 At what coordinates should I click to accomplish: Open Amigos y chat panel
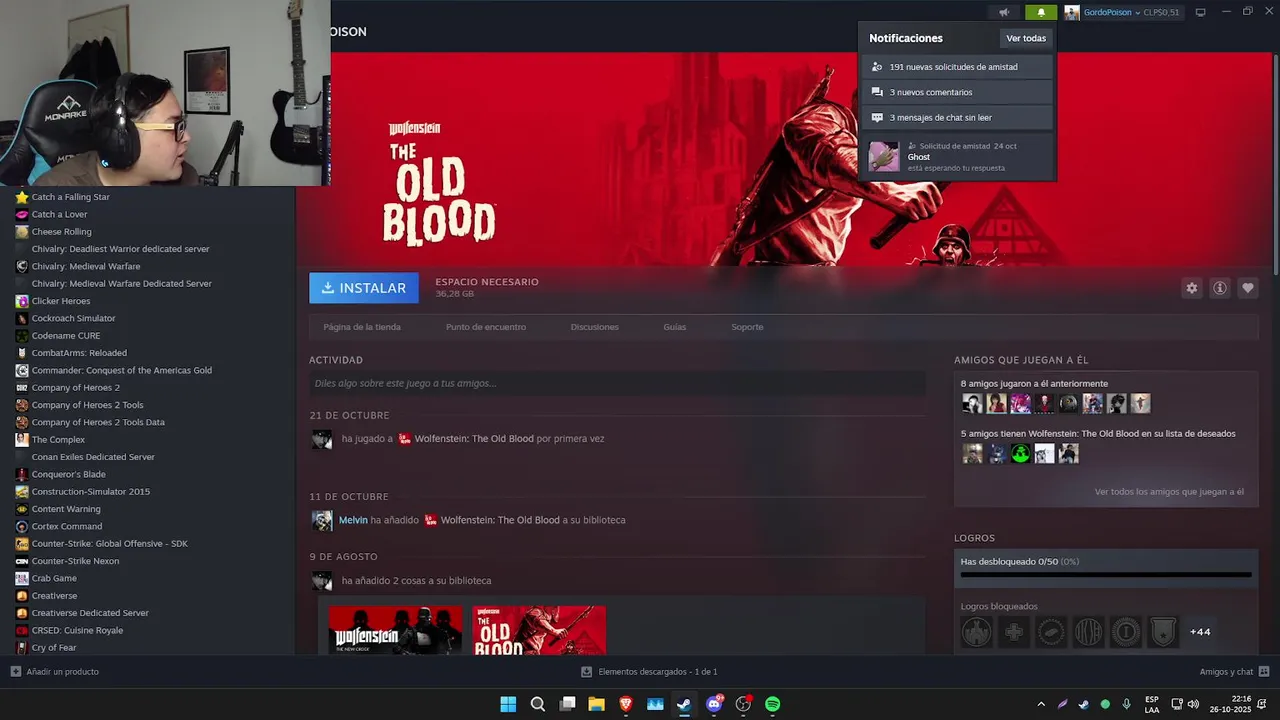click(1234, 672)
